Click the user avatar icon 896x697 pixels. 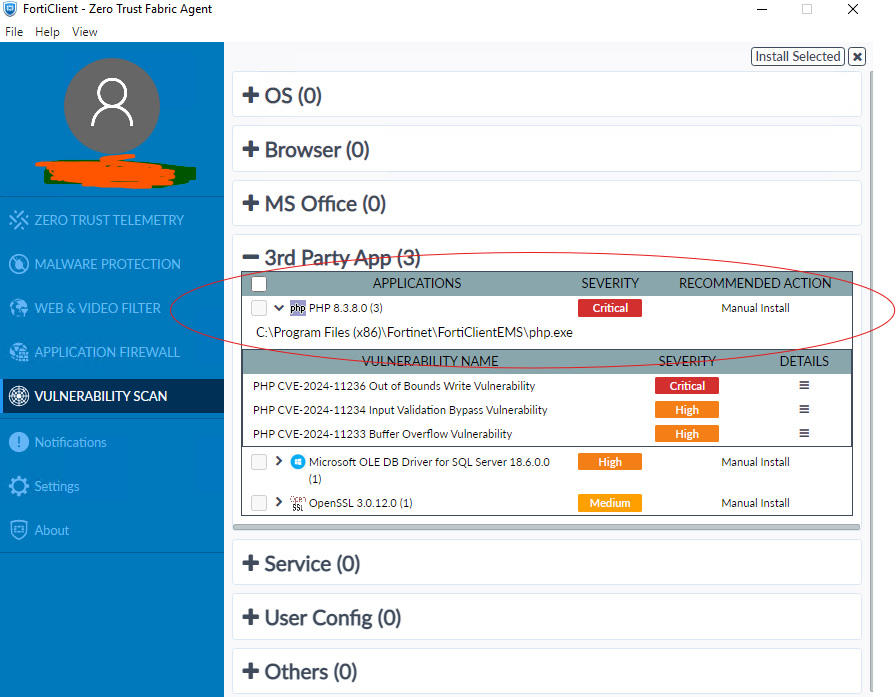click(112, 106)
